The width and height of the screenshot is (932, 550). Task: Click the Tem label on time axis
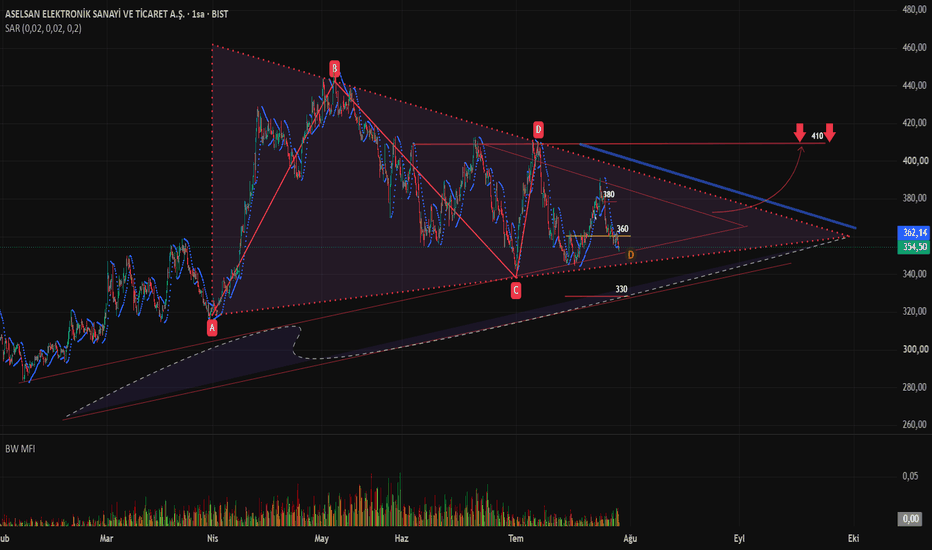(516, 538)
